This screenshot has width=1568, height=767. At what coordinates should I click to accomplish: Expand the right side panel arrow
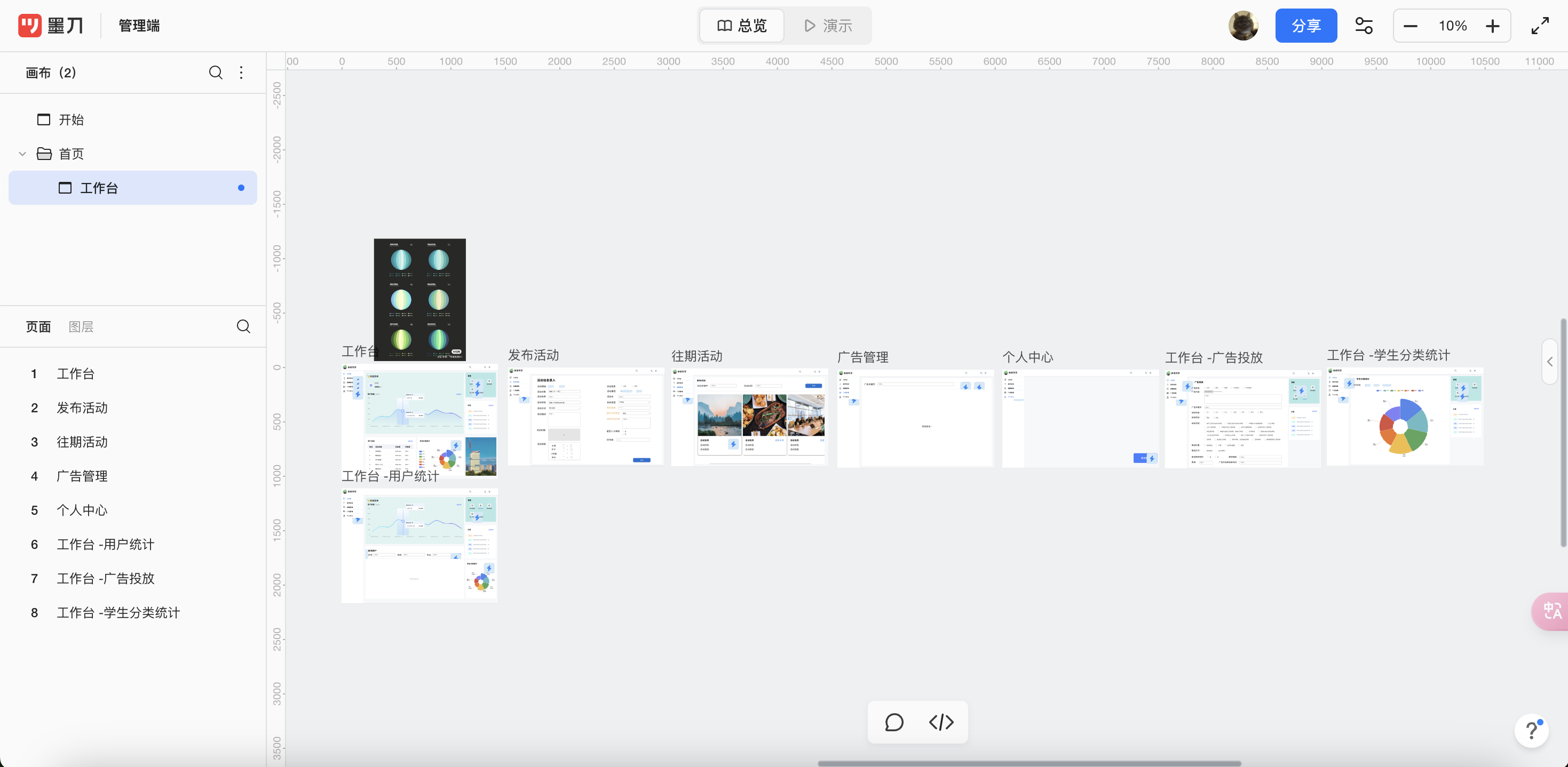pos(1550,361)
